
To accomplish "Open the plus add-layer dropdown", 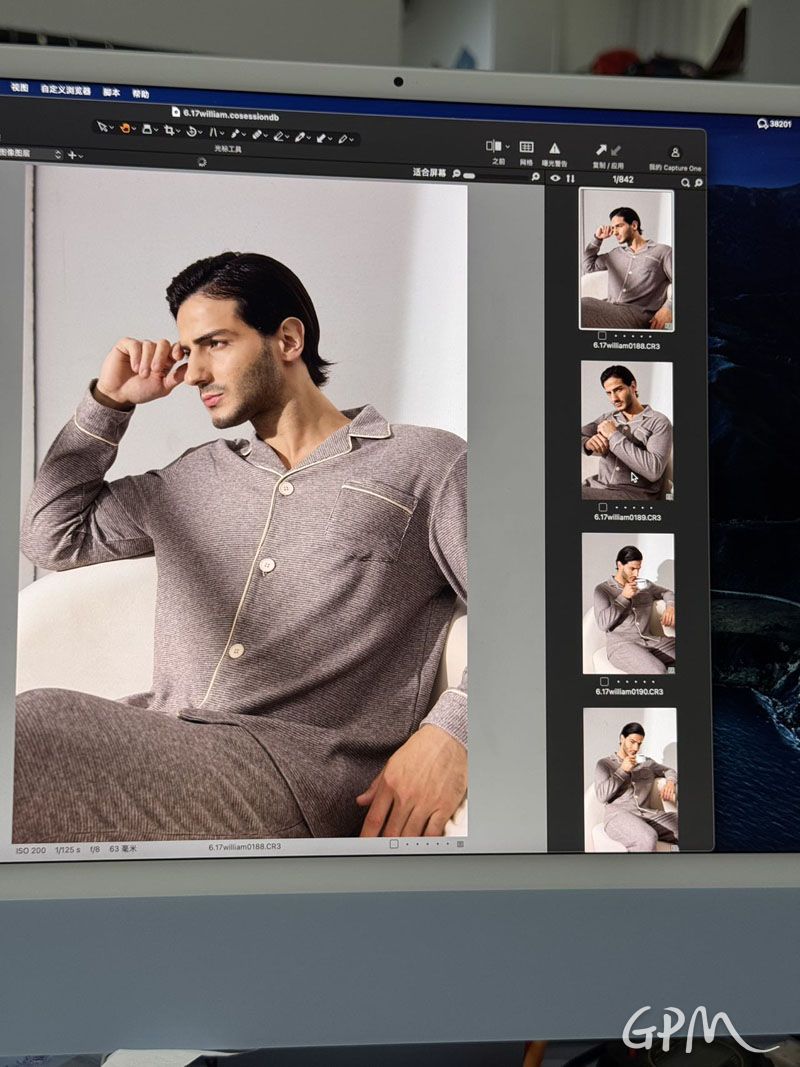I will 76,155.
